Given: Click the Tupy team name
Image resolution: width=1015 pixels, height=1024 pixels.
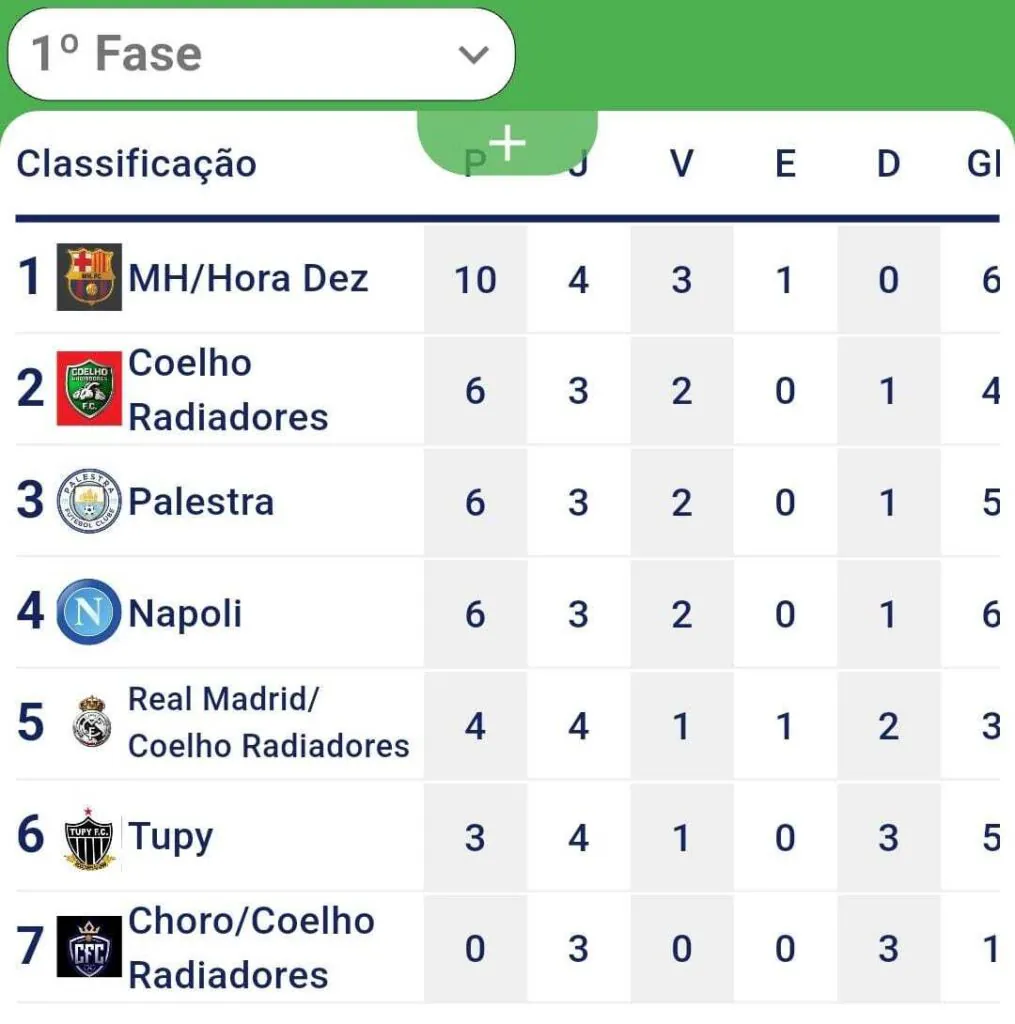Looking at the screenshot, I should [170, 837].
